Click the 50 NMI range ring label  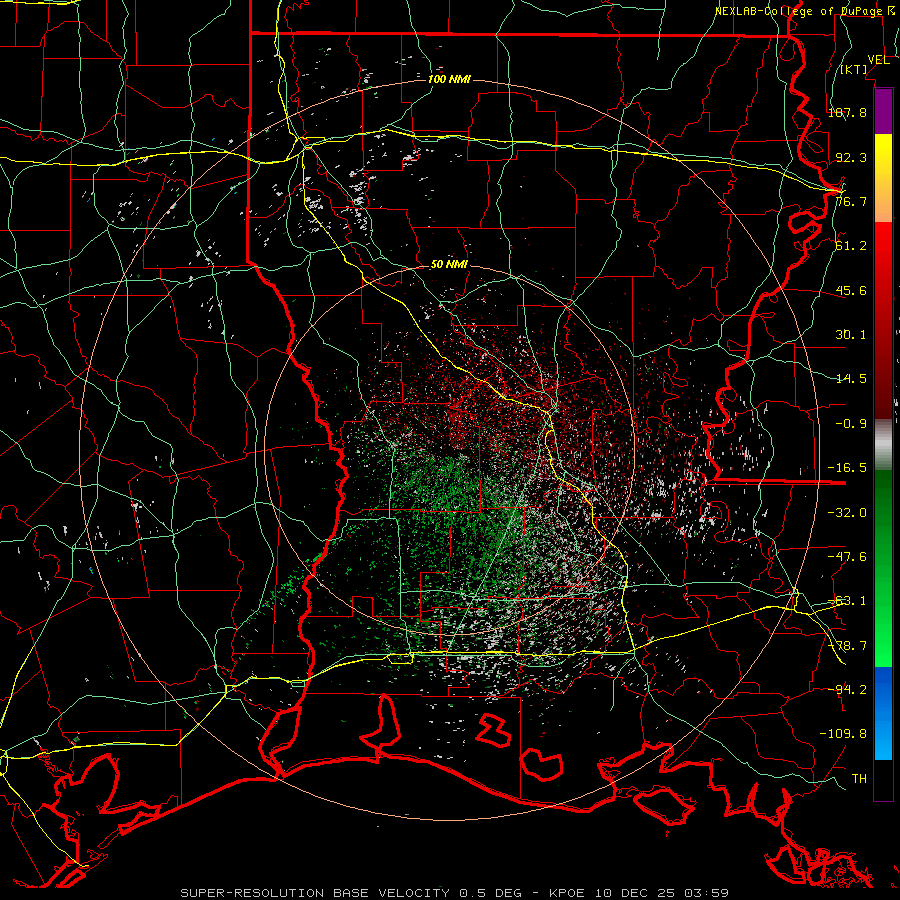click(x=449, y=265)
